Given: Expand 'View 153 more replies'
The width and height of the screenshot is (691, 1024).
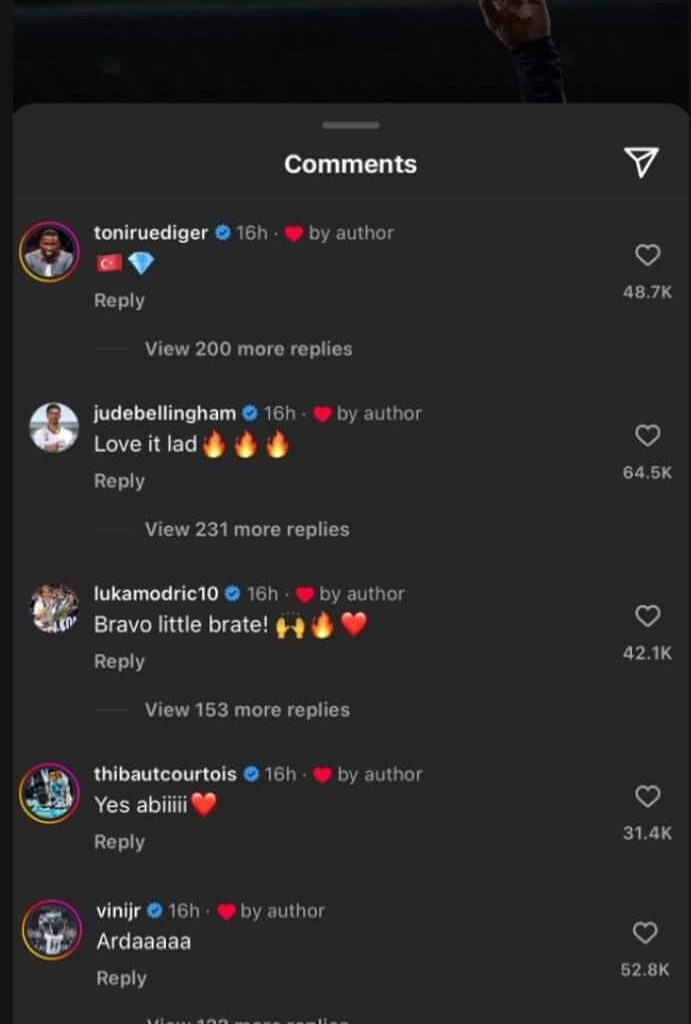Looking at the screenshot, I should pyautogui.click(x=247, y=710).
